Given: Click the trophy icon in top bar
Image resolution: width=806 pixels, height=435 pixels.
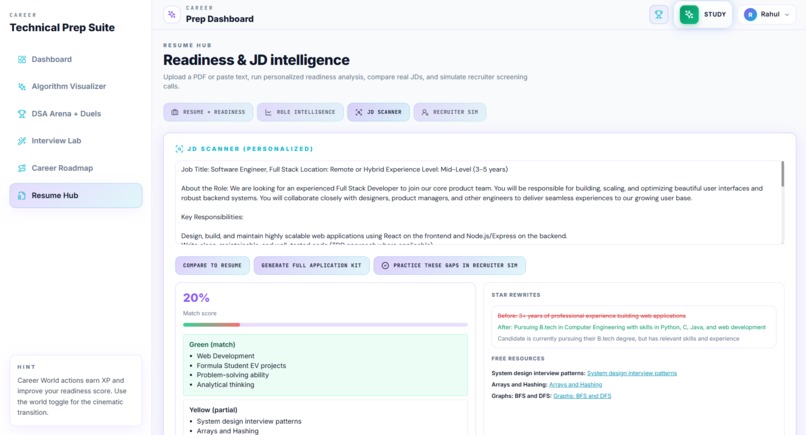Looking at the screenshot, I should click(658, 14).
